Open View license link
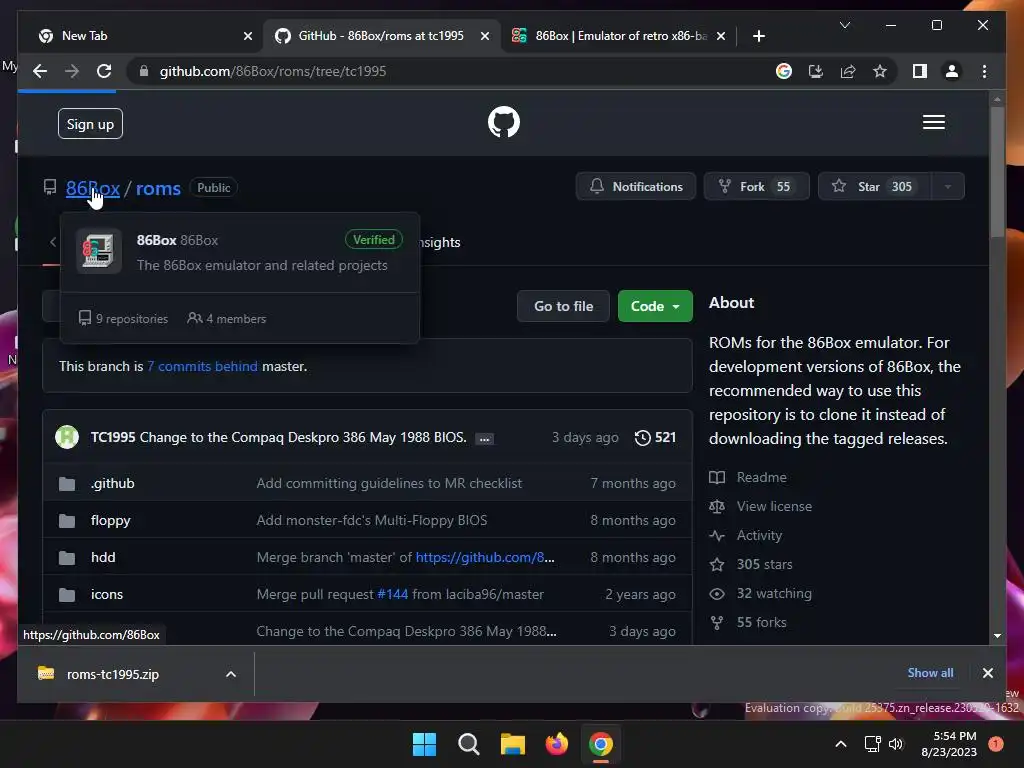 [x=774, y=506]
